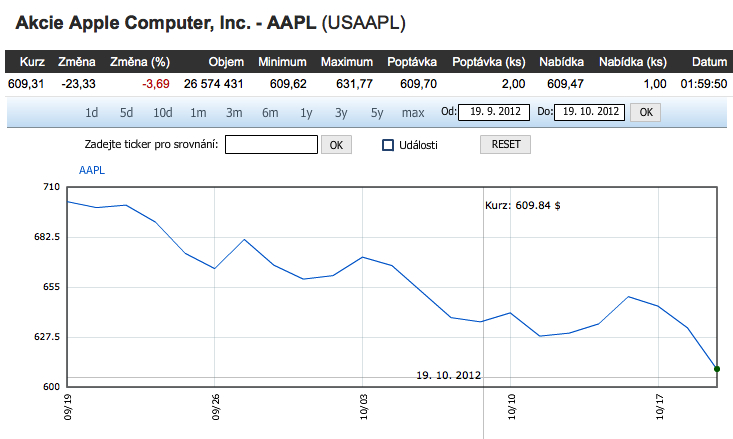Choose the 3m chart period
733x439 pixels.
click(x=234, y=112)
